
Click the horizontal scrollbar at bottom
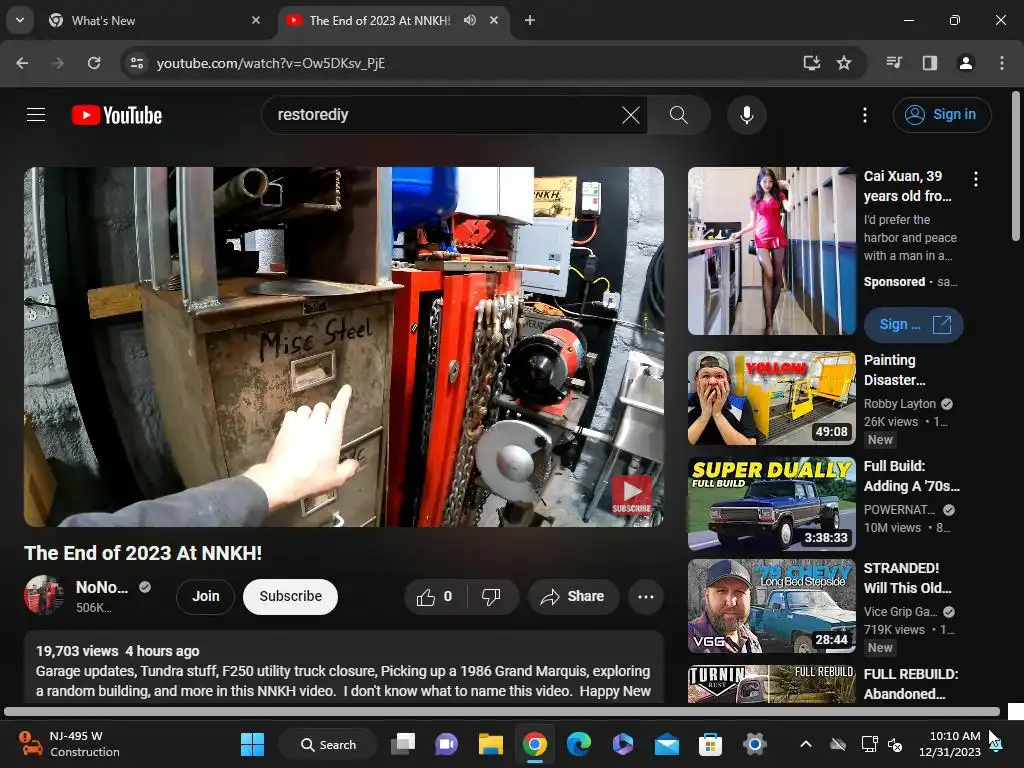tap(502, 711)
